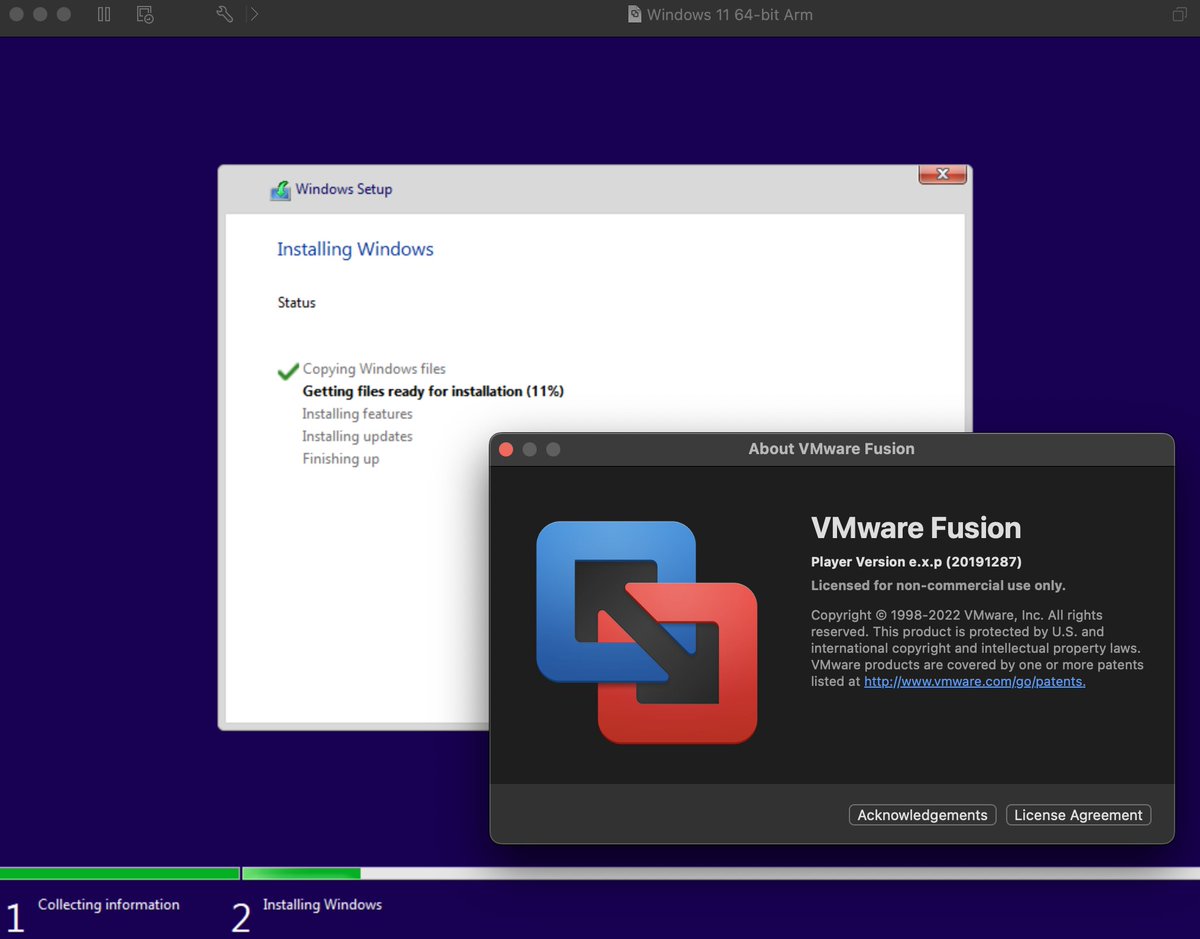The image size is (1200, 939).
Task: Click the 'Player Version e.x.p (20191287)' text
Action: pos(916,561)
